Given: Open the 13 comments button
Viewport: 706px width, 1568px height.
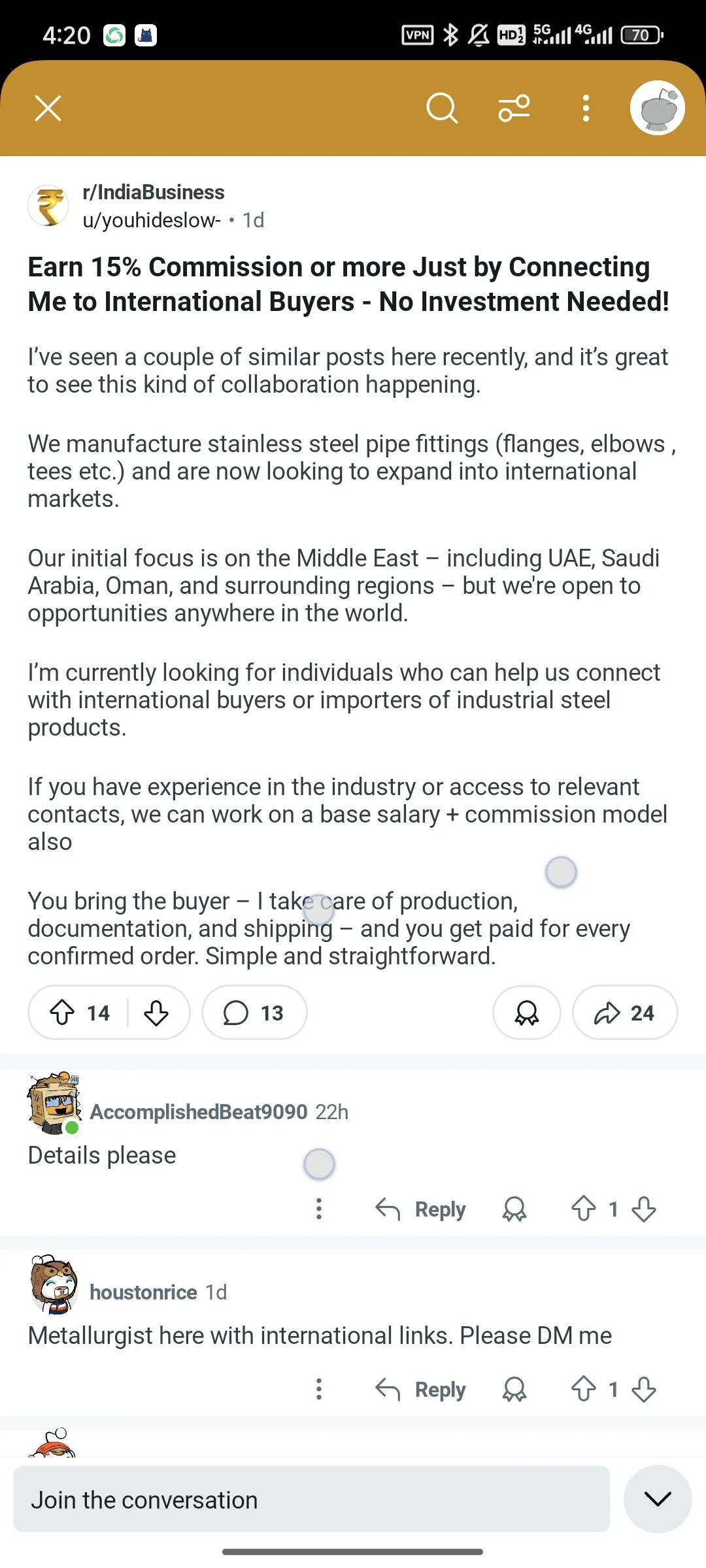Looking at the screenshot, I should 254,1013.
